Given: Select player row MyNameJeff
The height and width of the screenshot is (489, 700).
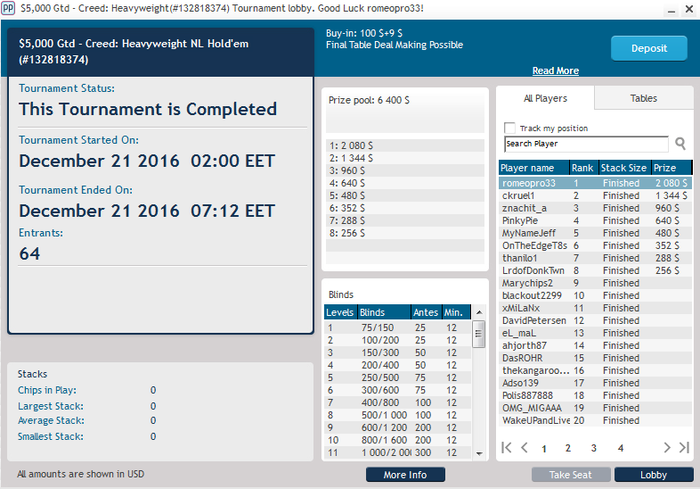Looking at the screenshot, I should pos(595,233).
